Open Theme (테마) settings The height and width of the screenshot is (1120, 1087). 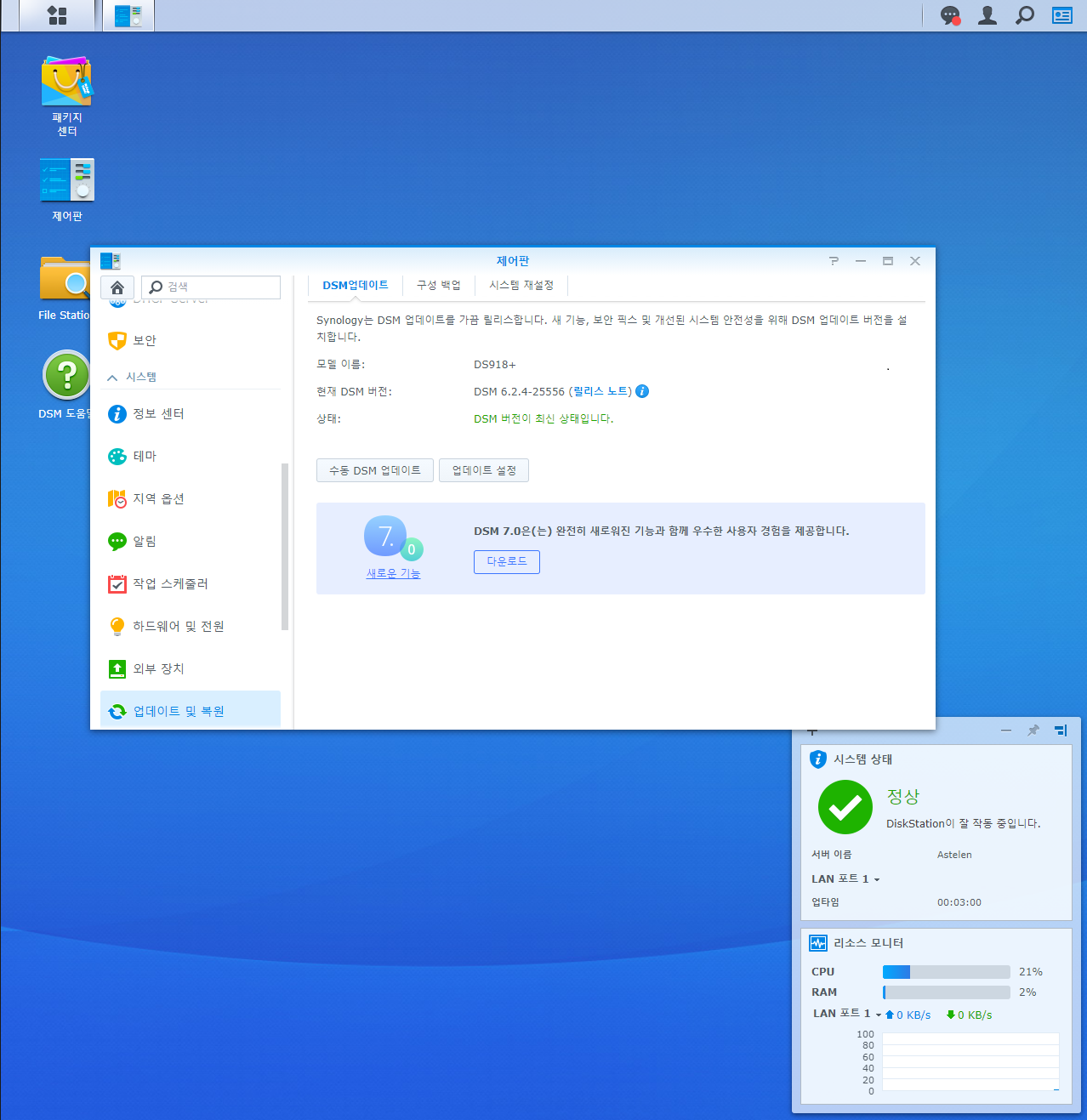click(x=191, y=456)
